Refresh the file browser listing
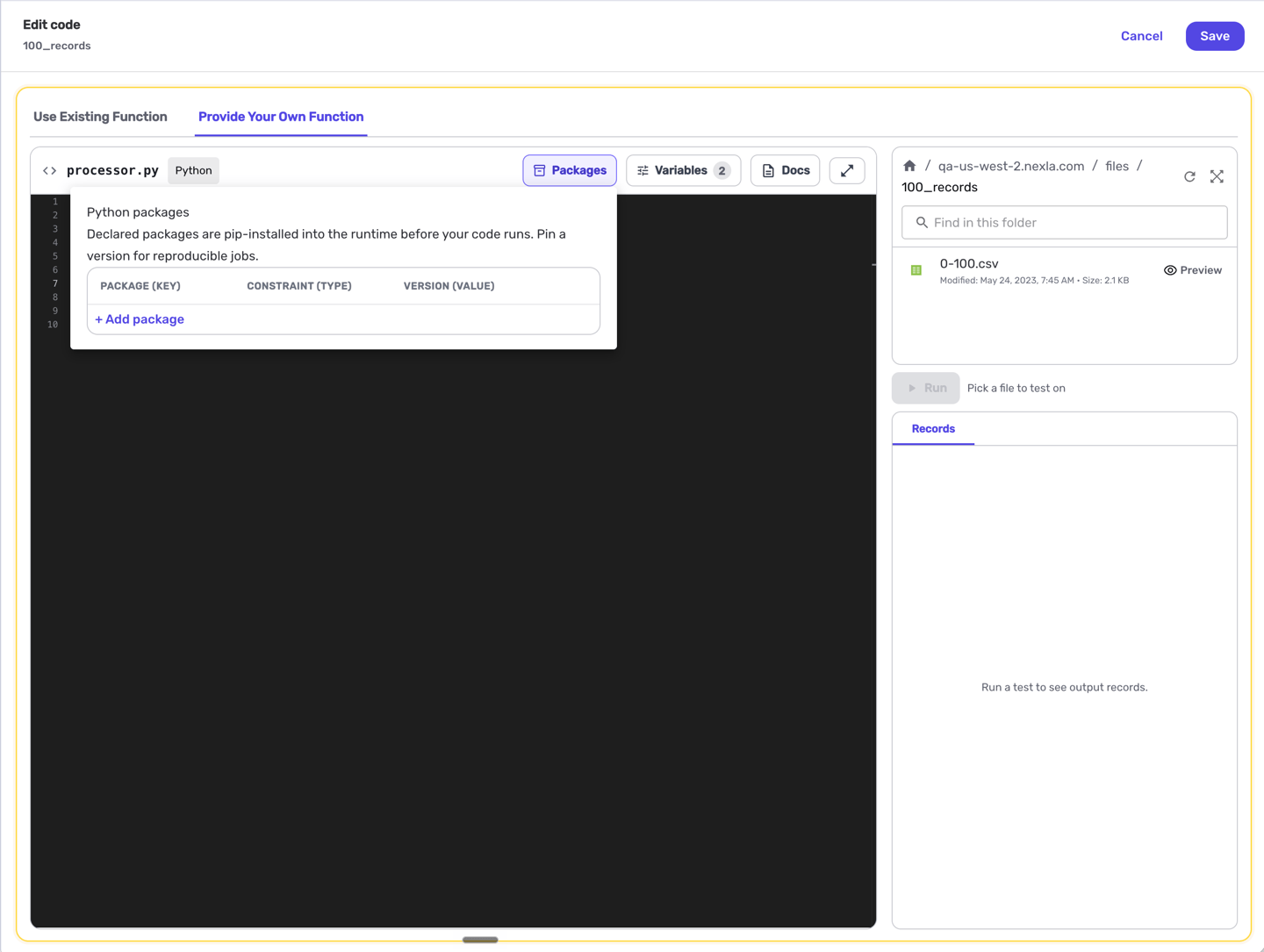 tap(1189, 176)
